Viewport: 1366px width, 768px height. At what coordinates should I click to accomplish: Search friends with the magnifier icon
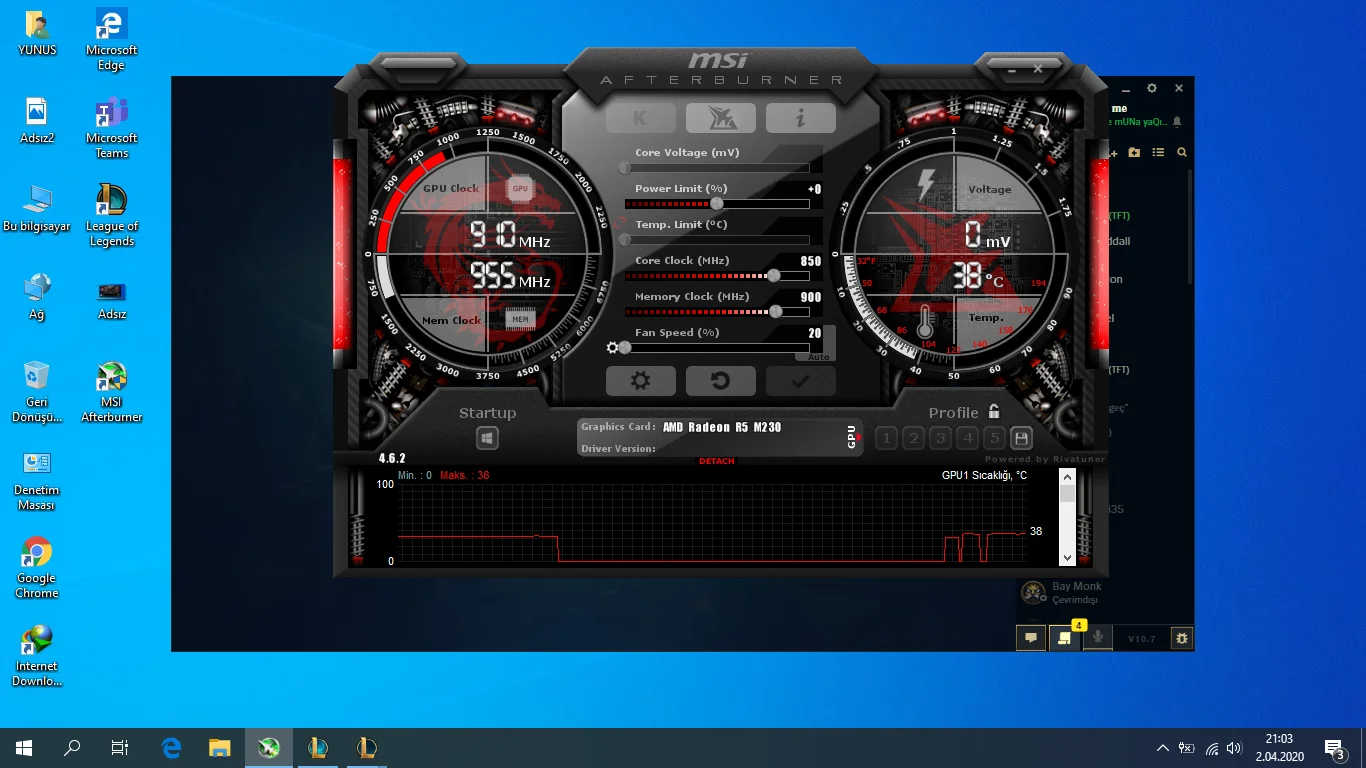(x=1182, y=152)
